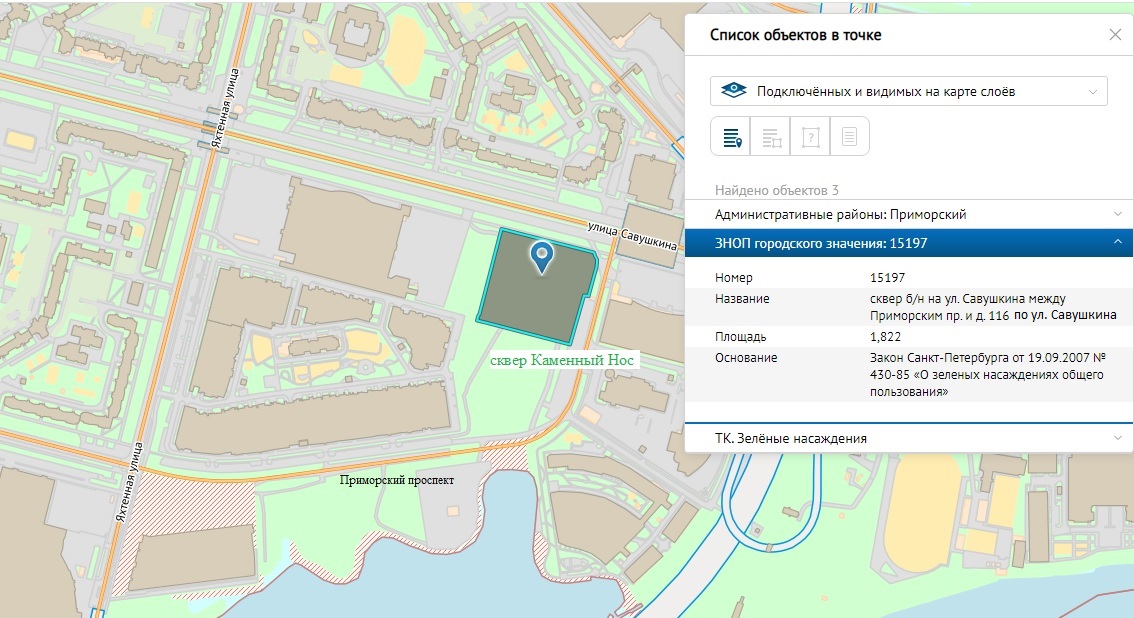Click the document report icon
The image size is (1134, 618).
click(849, 137)
